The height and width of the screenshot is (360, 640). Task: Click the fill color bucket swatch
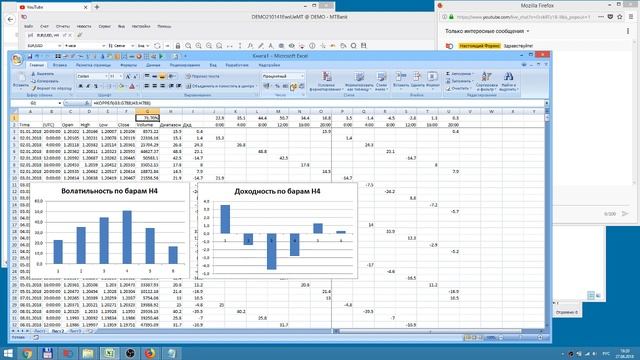pos(121,86)
